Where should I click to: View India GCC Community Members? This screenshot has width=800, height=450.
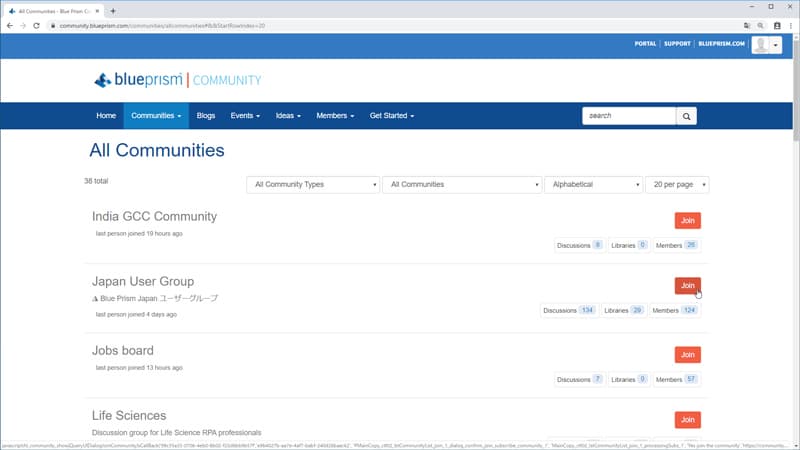tap(676, 245)
